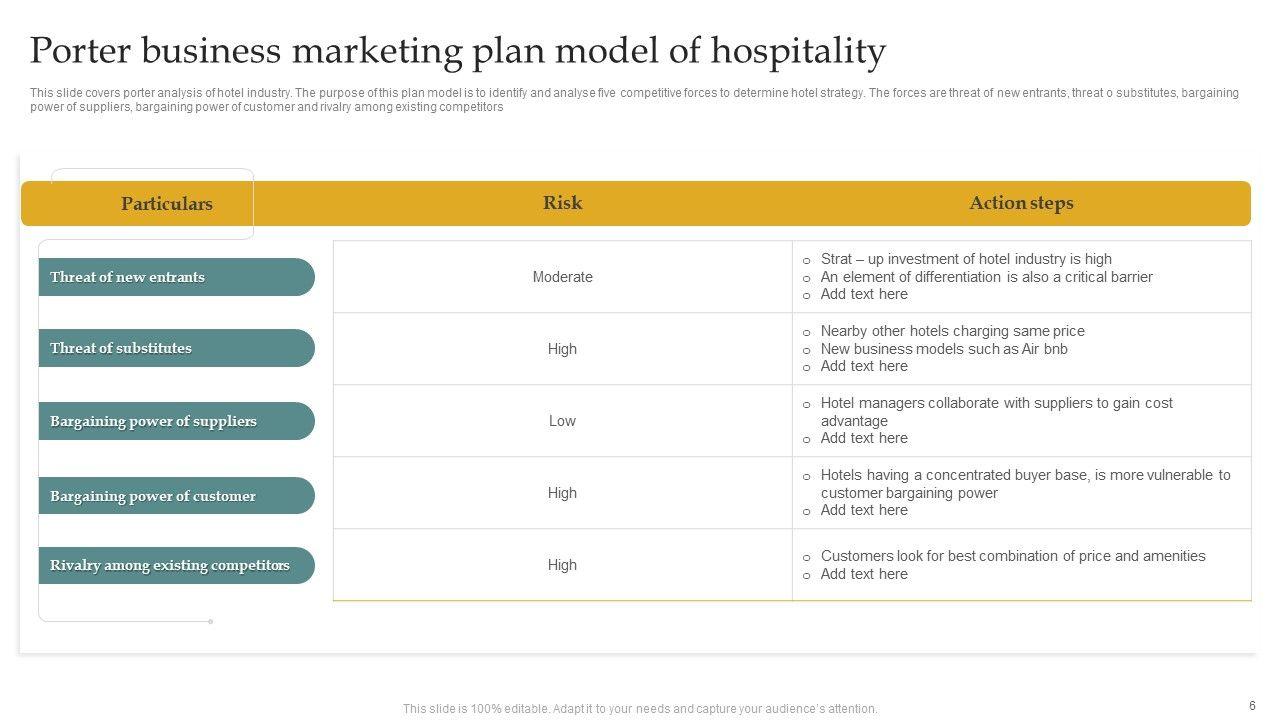Viewport: 1280px width, 720px height.
Task: Click the Risk column header
Action: pos(562,203)
